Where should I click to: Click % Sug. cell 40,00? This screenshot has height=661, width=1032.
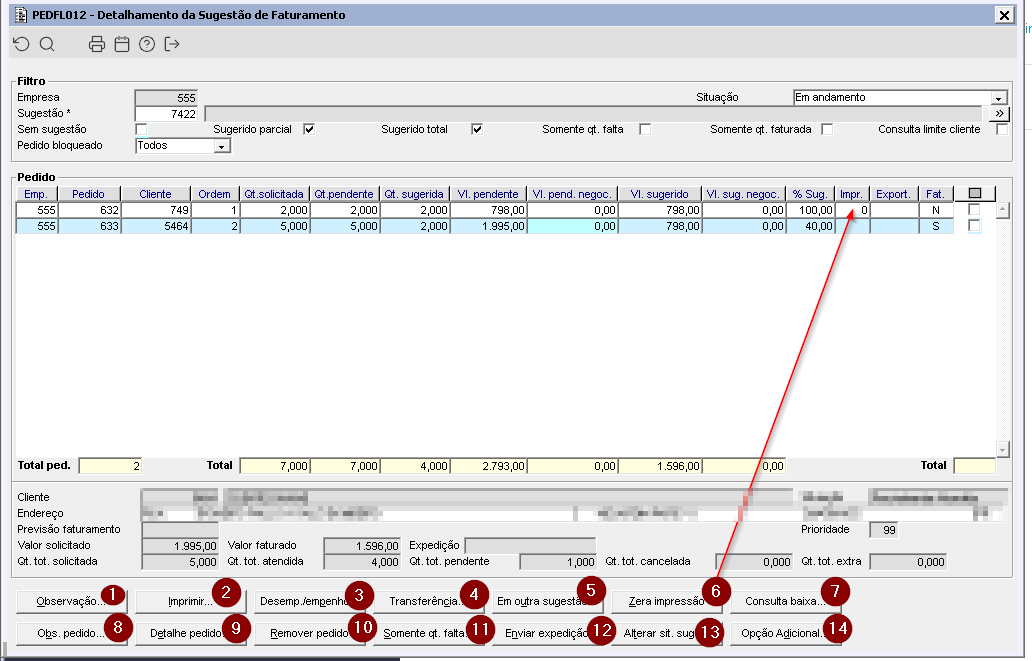point(810,226)
